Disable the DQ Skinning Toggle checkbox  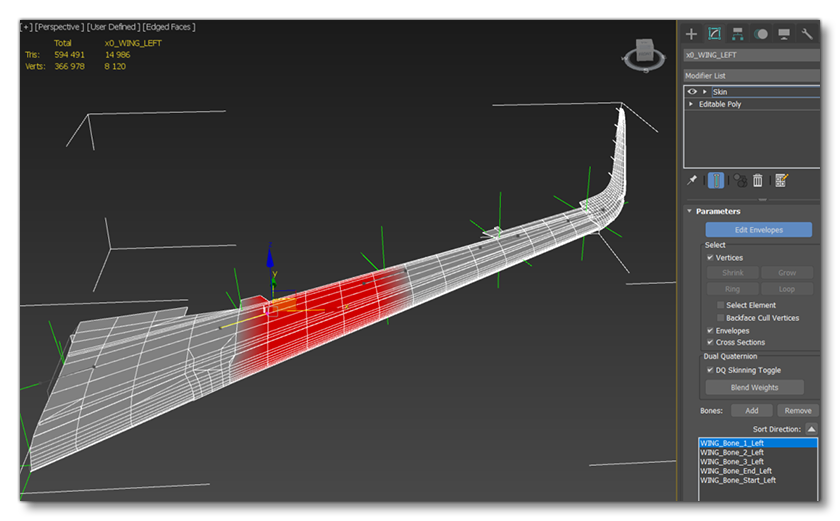tap(711, 370)
